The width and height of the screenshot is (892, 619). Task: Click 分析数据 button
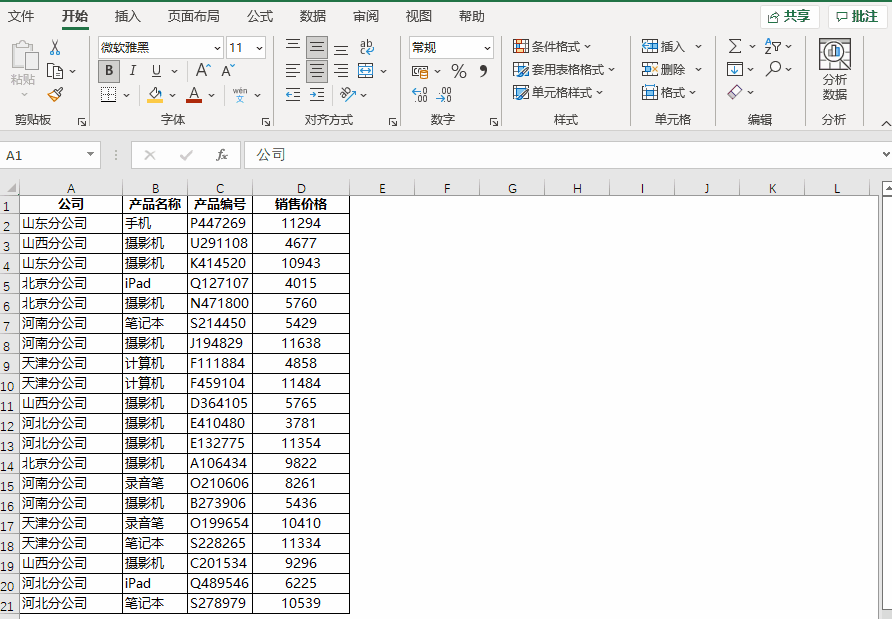tap(835, 70)
